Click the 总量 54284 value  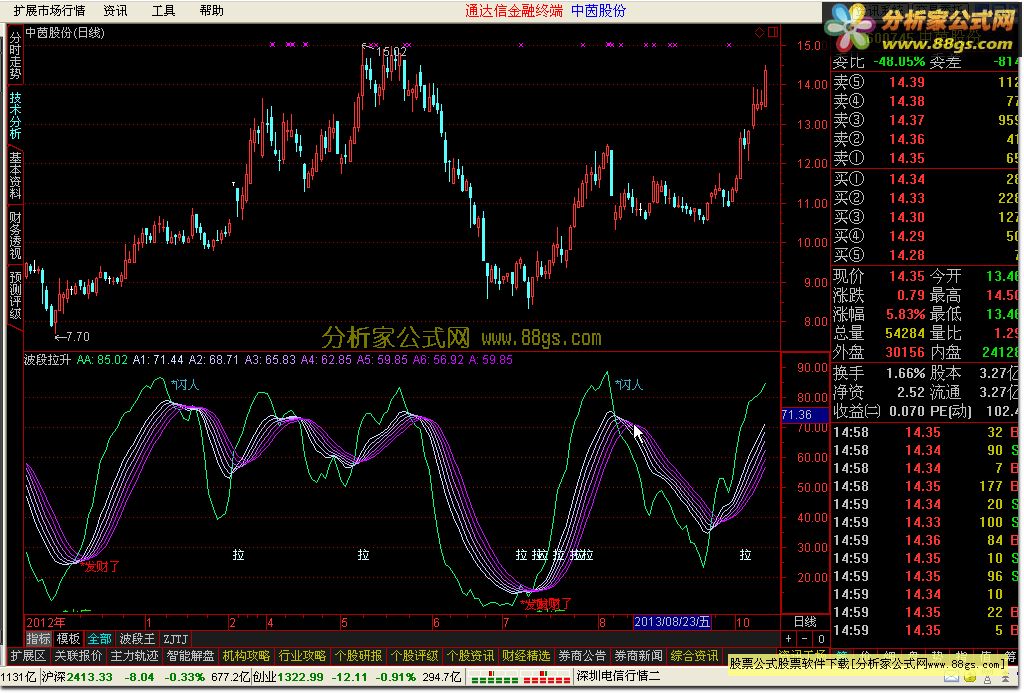pos(905,333)
